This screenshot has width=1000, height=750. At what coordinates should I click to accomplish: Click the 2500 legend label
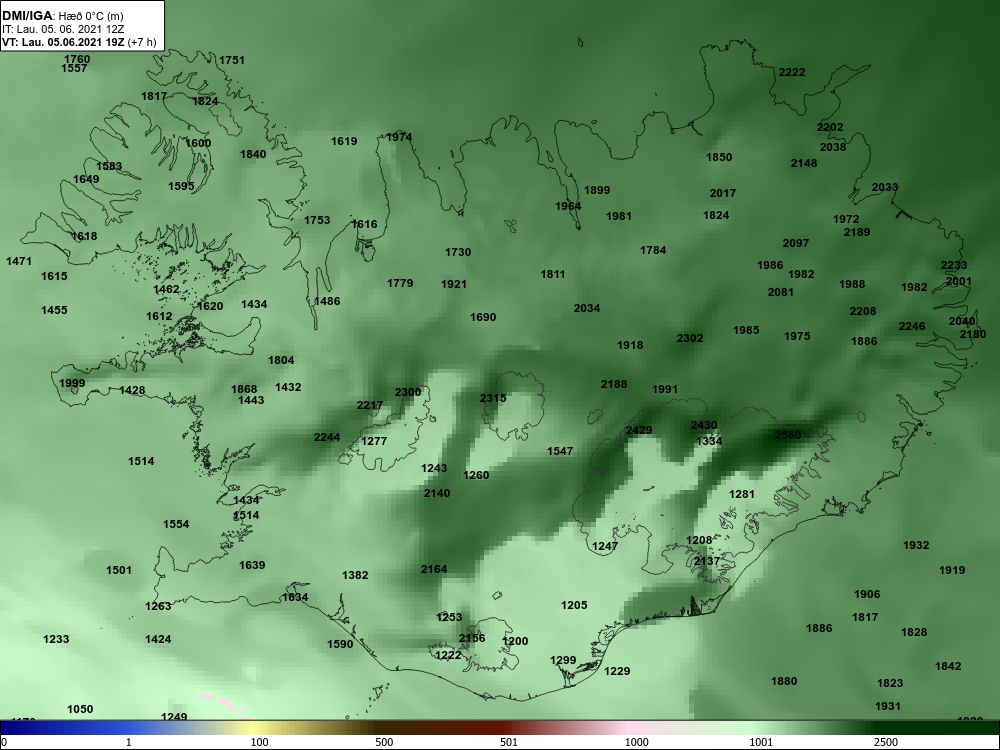coord(886,742)
